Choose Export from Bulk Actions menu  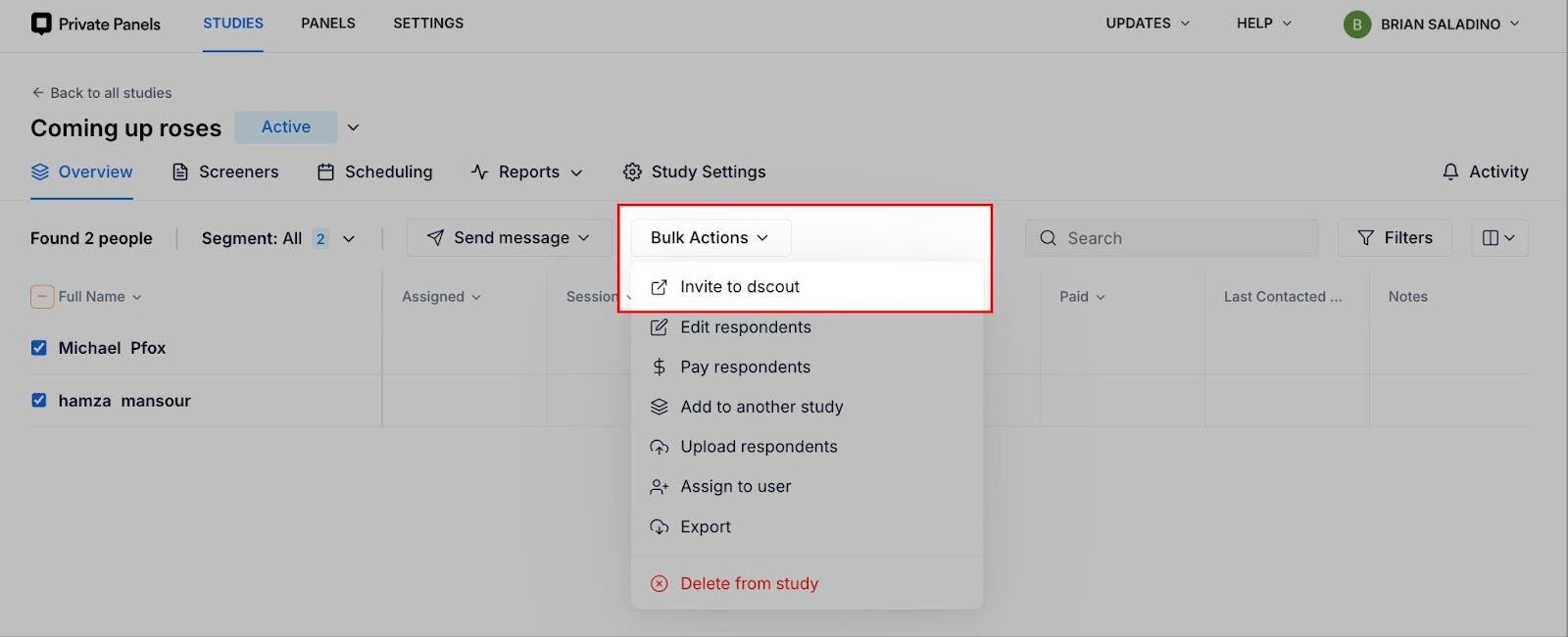click(705, 527)
